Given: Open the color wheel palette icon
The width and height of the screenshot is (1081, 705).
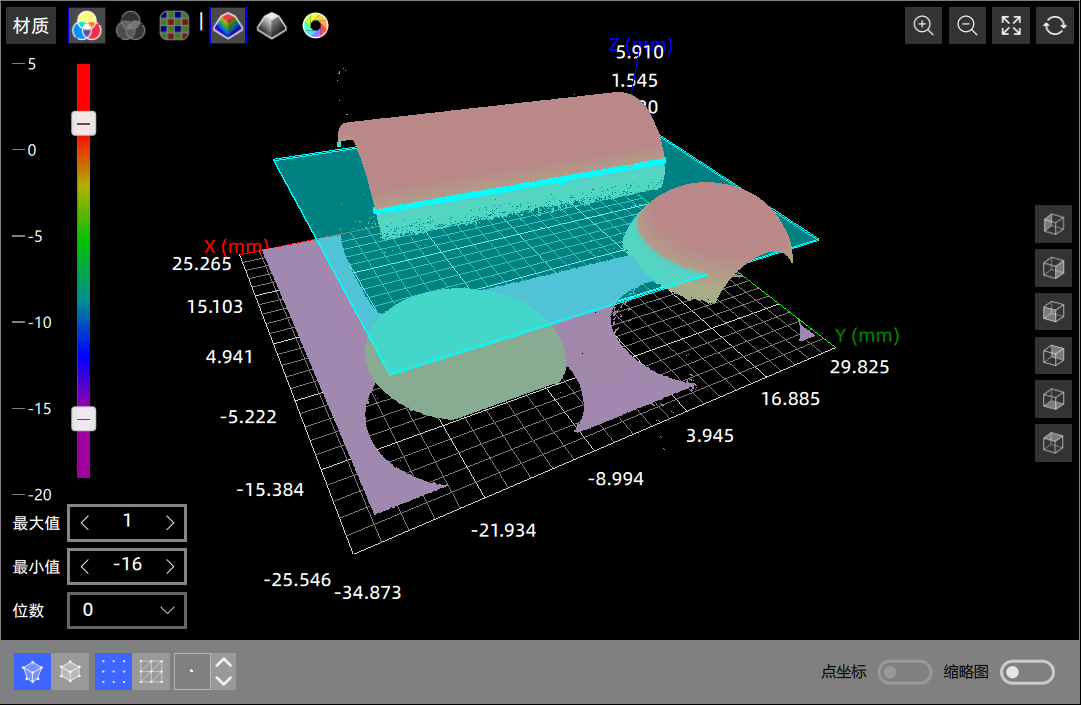Looking at the screenshot, I should [x=315, y=26].
